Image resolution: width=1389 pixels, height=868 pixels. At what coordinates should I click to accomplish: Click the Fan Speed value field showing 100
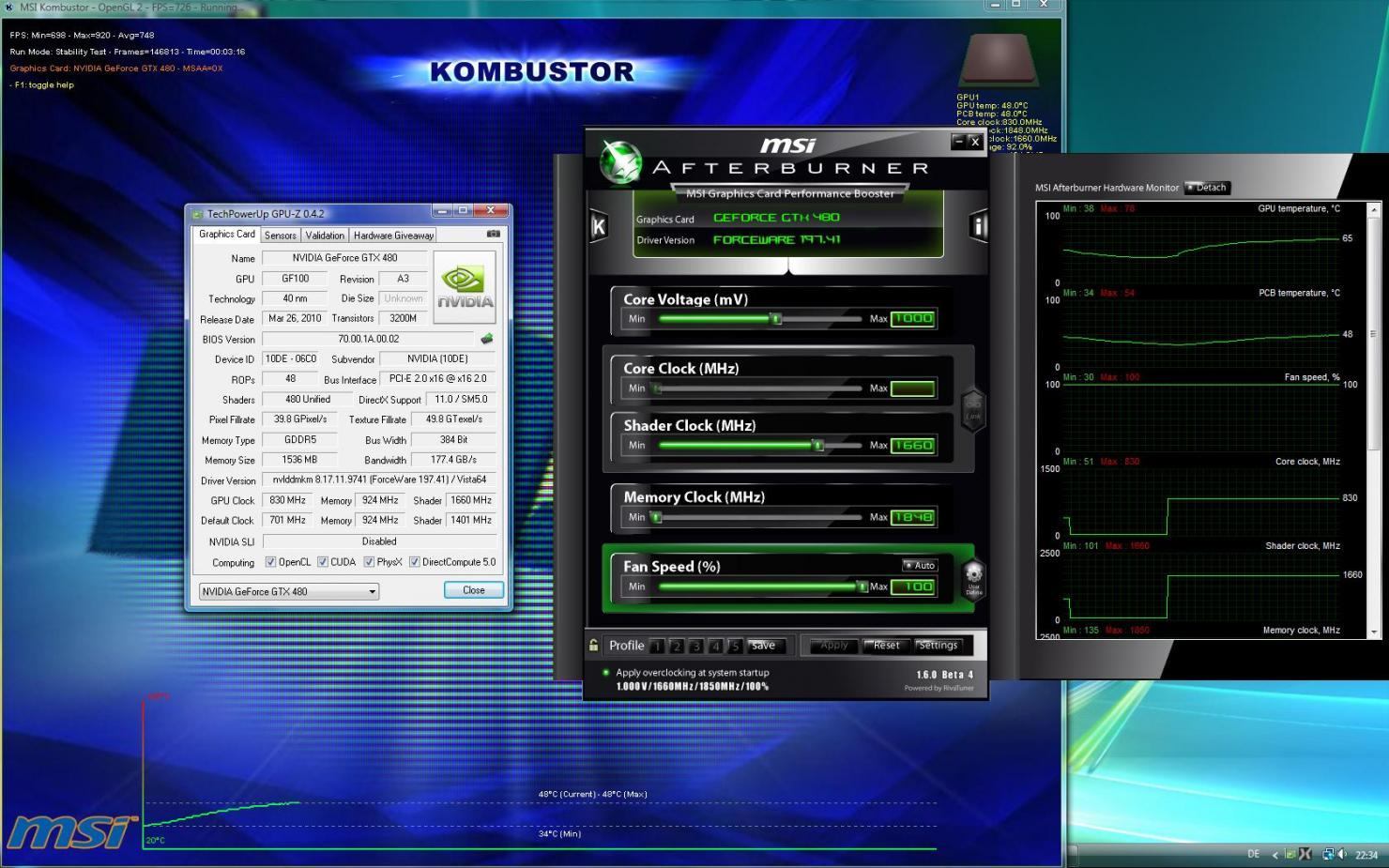tap(912, 586)
